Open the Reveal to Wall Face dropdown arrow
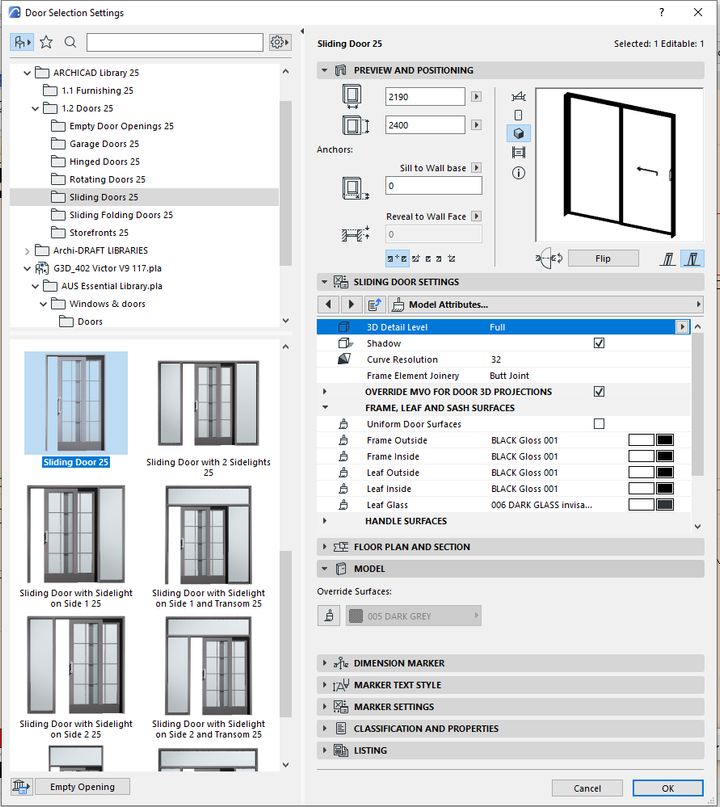This screenshot has width=720, height=807. [477, 216]
